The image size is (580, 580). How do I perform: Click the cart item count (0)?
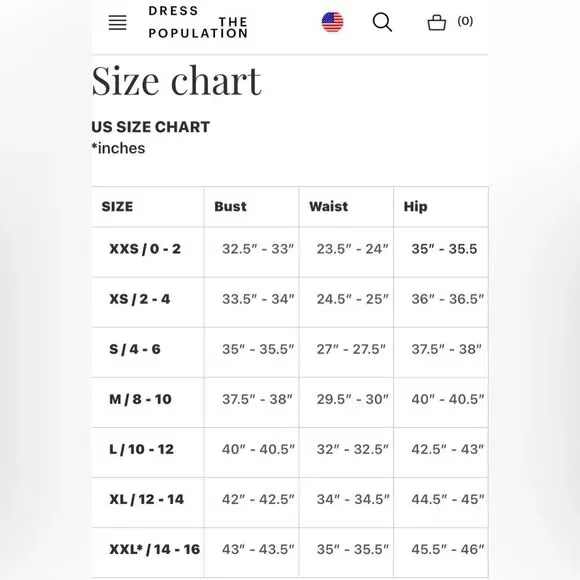coord(465,21)
